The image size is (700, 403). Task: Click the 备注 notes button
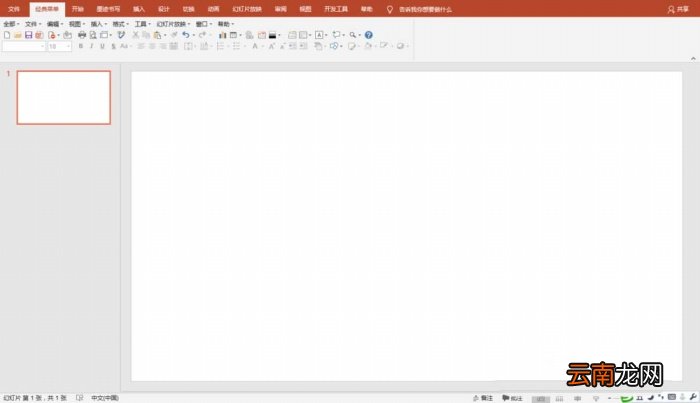click(x=483, y=398)
